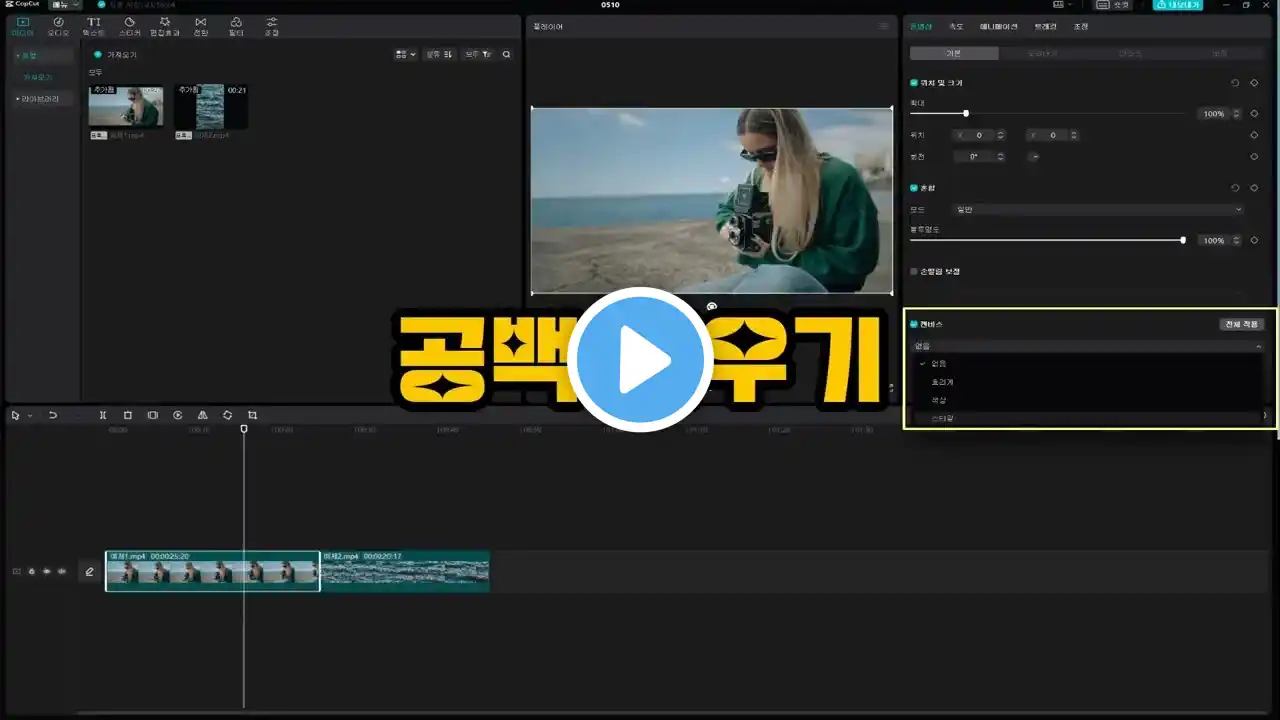Open the menu (메뉴) dropdown in title bar

(x=66, y=5)
